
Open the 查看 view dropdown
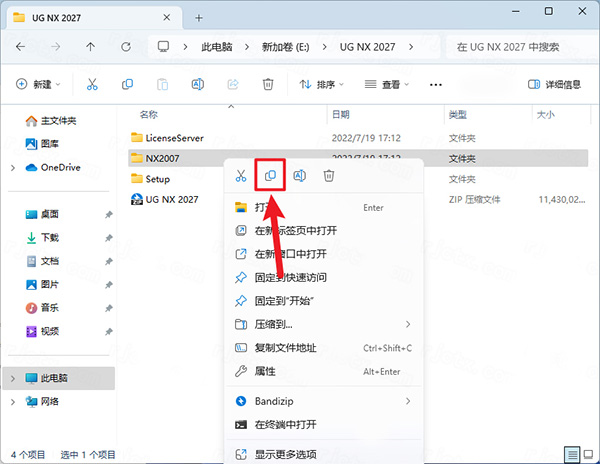386,84
